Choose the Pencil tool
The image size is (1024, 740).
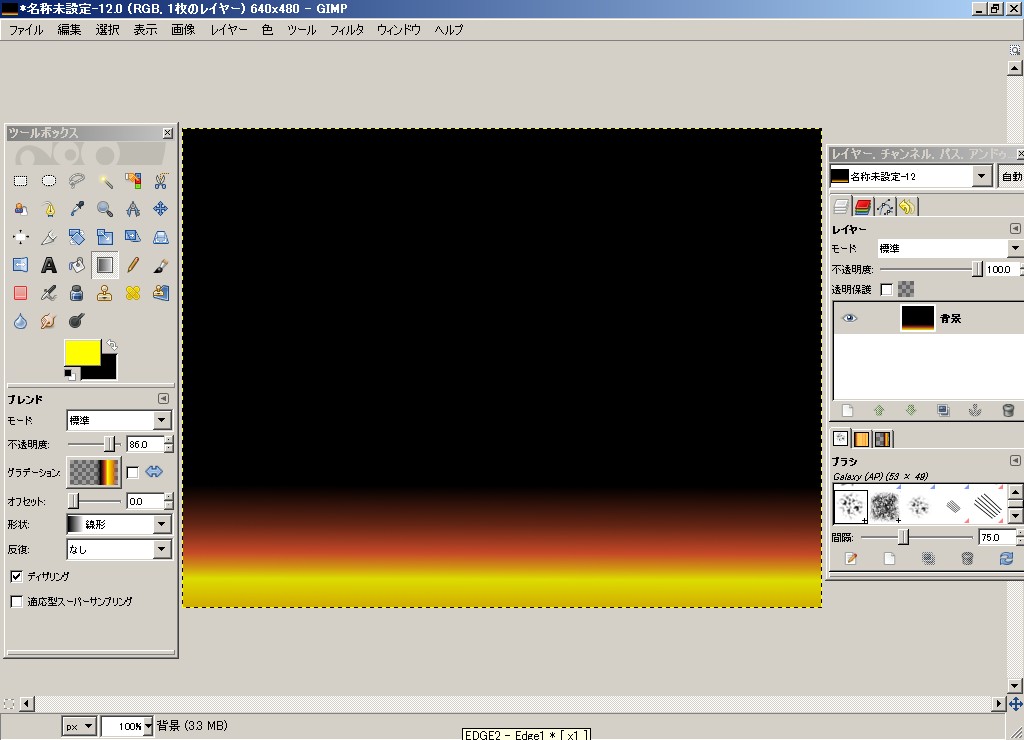pos(133,265)
